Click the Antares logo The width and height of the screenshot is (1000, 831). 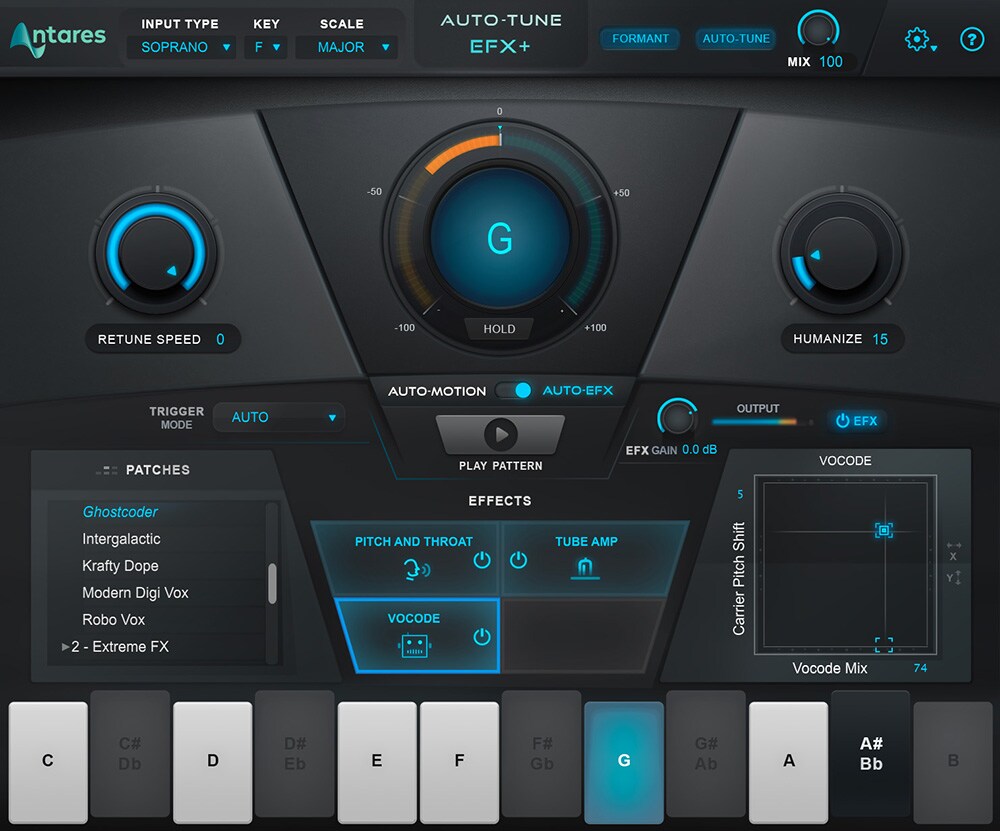click(58, 38)
